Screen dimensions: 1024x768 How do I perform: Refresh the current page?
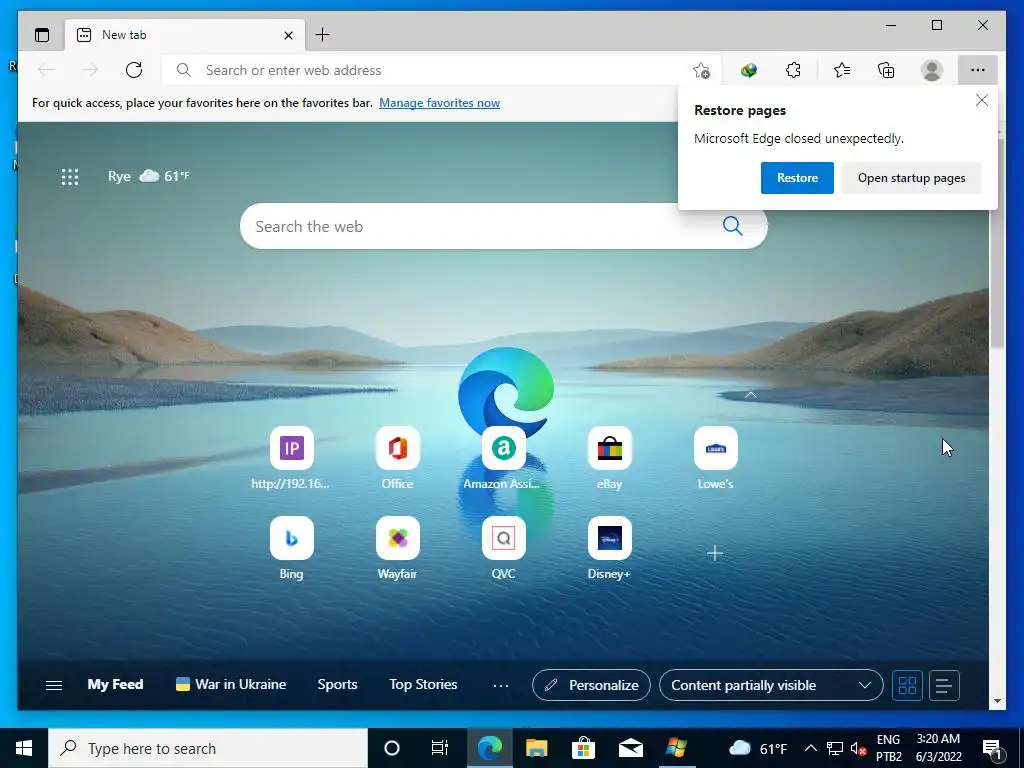134,70
